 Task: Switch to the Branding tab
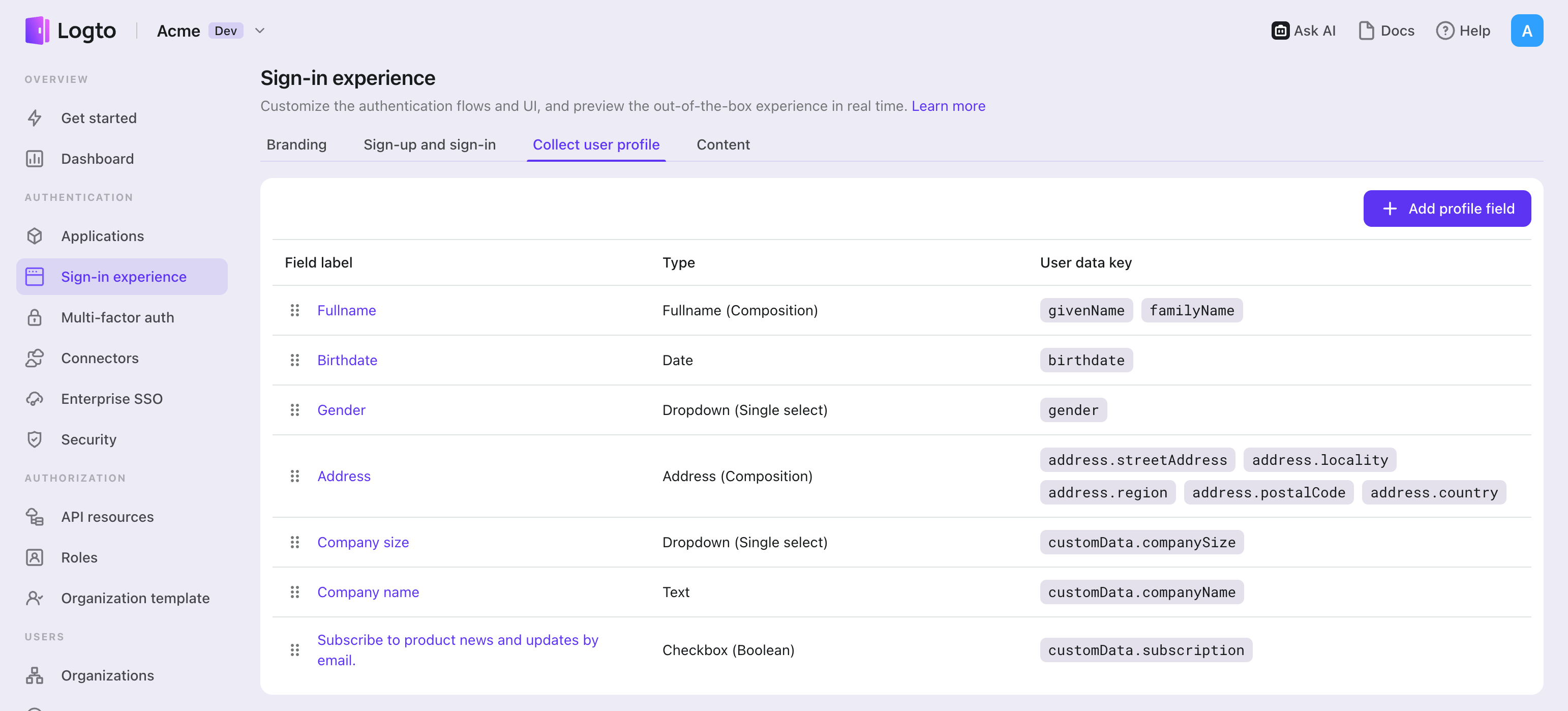pos(296,145)
